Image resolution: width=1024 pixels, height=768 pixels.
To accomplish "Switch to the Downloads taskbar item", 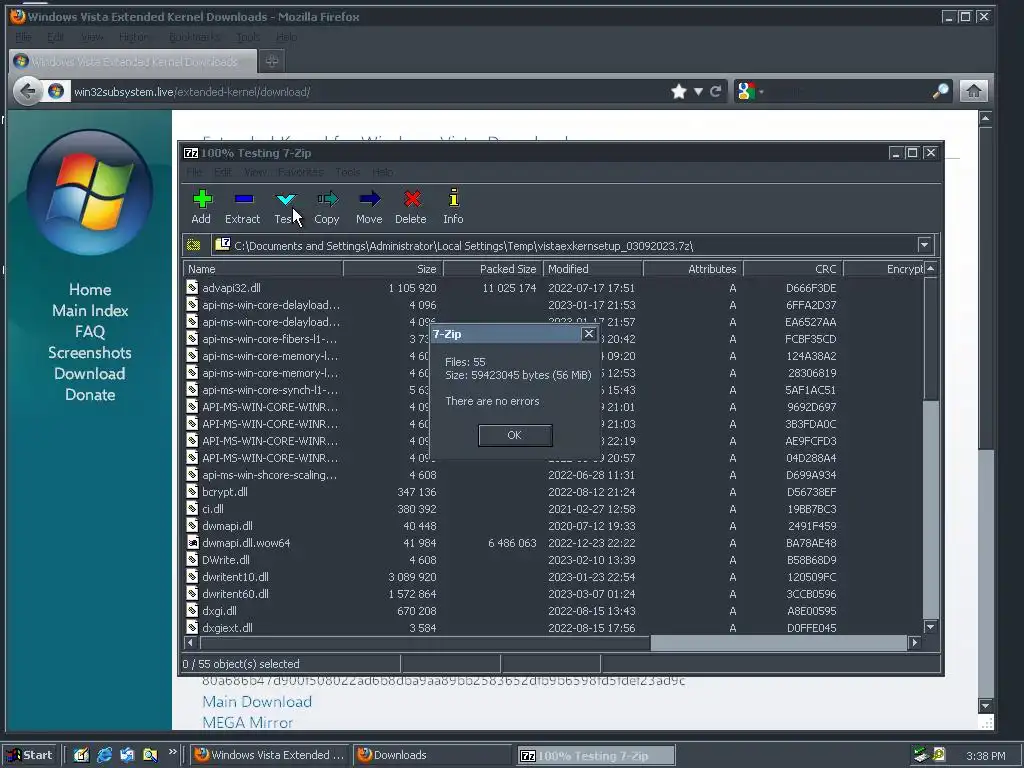I will click(x=432, y=755).
